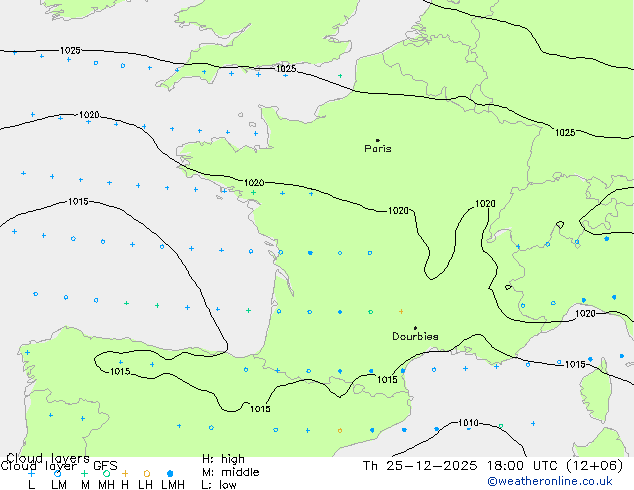Click the 1010 isobar label
This screenshot has height=490, width=634.
click(x=468, y=423)
